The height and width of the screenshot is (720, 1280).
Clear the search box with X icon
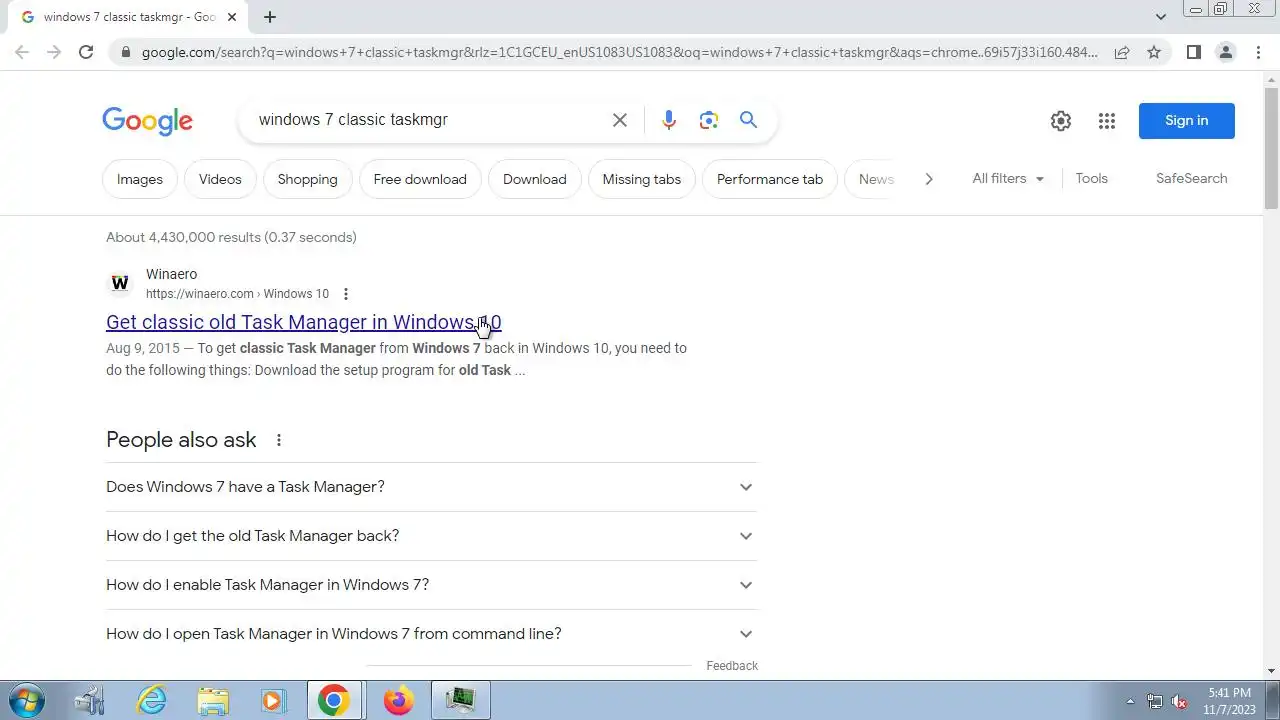click(x=620, y=120)
